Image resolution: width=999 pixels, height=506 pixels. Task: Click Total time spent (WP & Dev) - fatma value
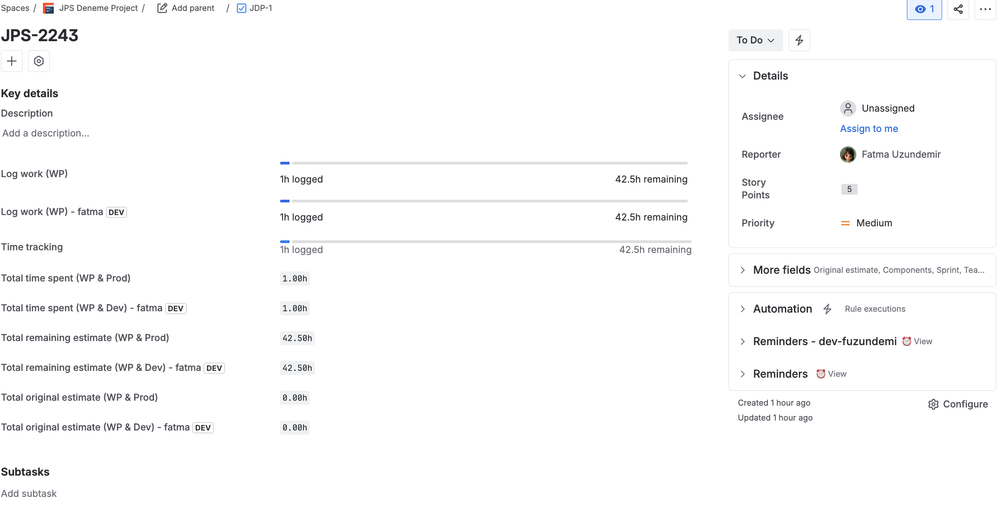coord(294,308)
